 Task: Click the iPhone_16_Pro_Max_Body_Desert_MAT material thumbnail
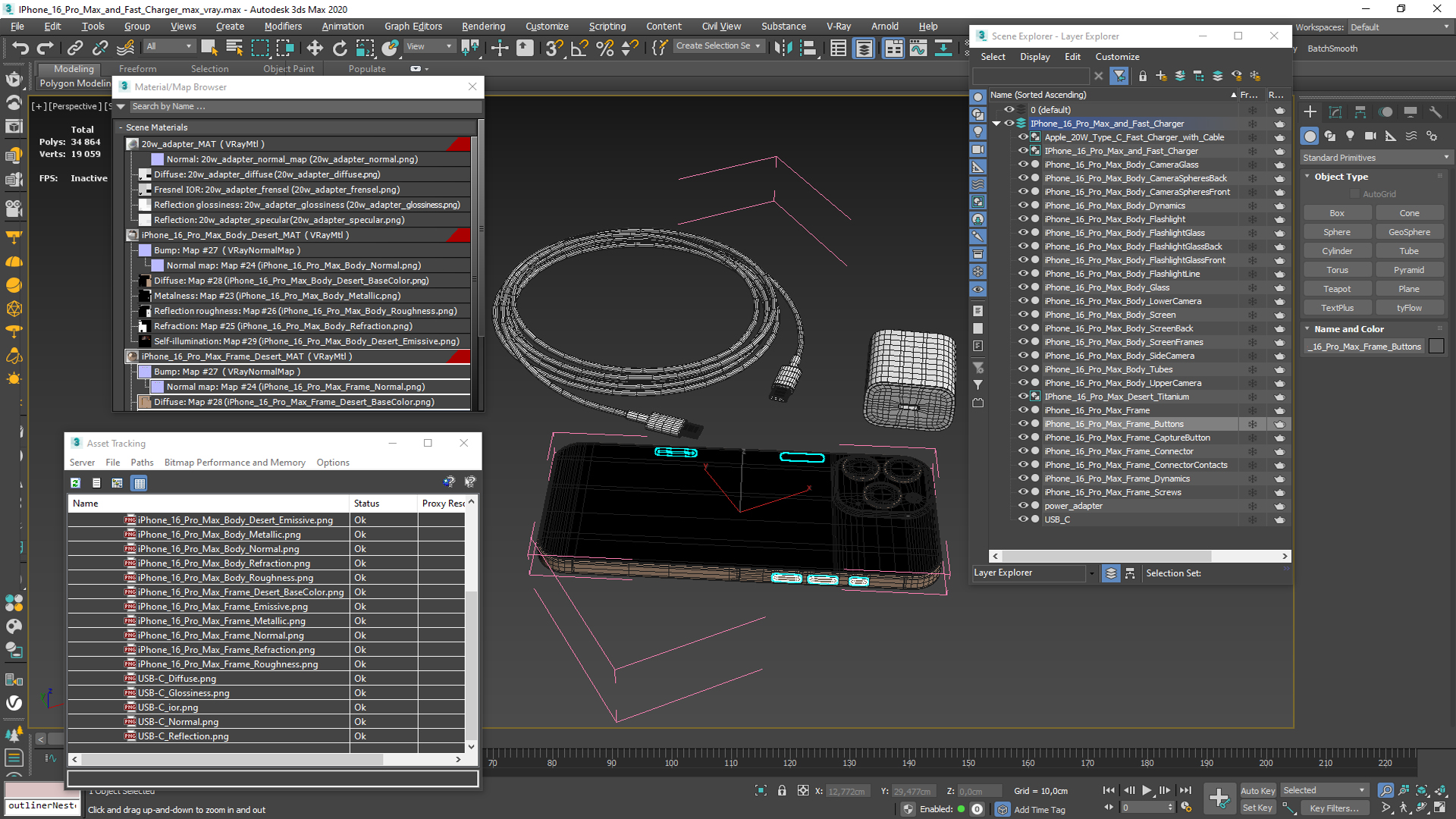(x=133, y=235)
